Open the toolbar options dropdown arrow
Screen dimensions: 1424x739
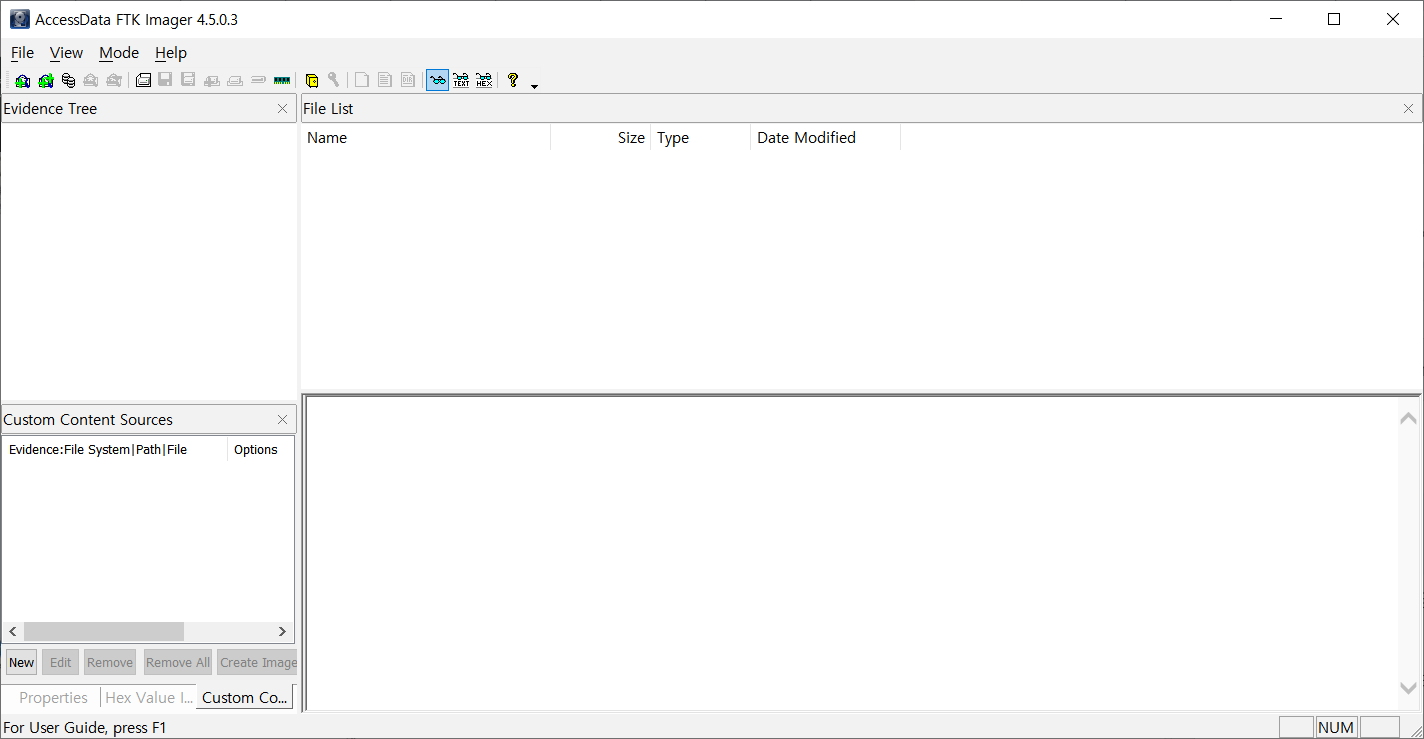tap(534, 86)
